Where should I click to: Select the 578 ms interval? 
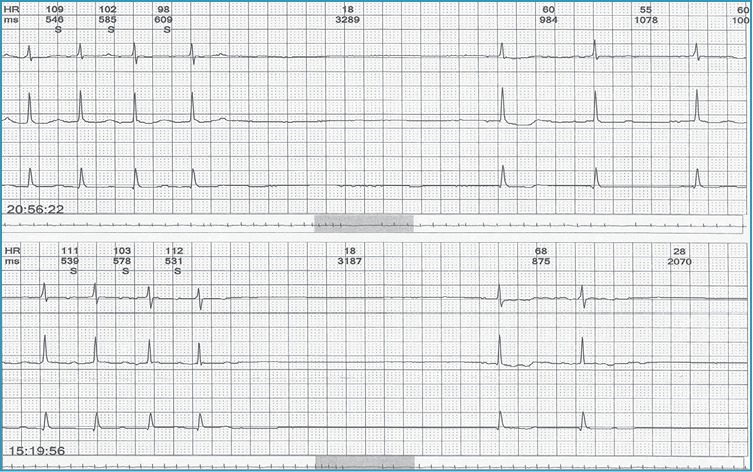(122, 262)
